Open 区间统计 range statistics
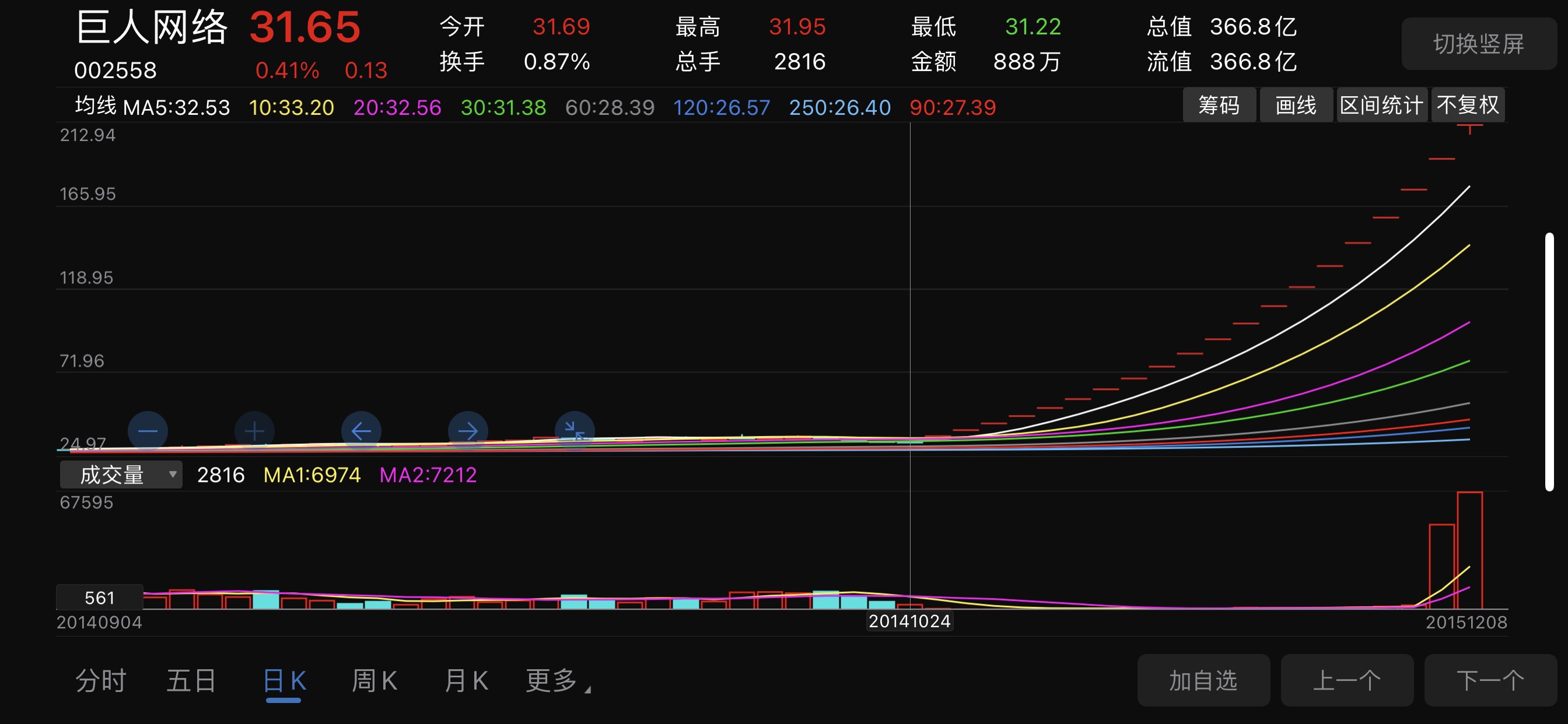Screen dimensions: 1568x724 coord(1382,106)
